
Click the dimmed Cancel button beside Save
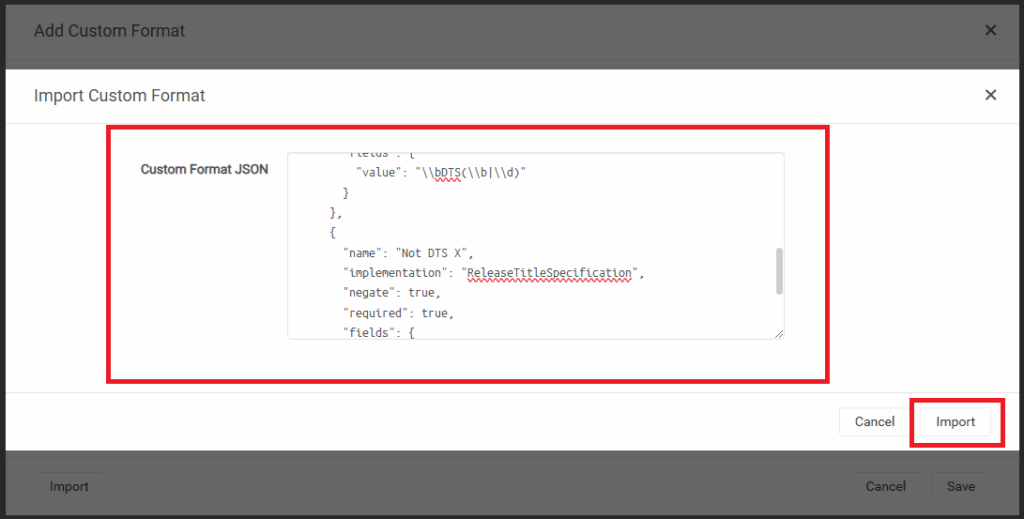pos(886,486)
